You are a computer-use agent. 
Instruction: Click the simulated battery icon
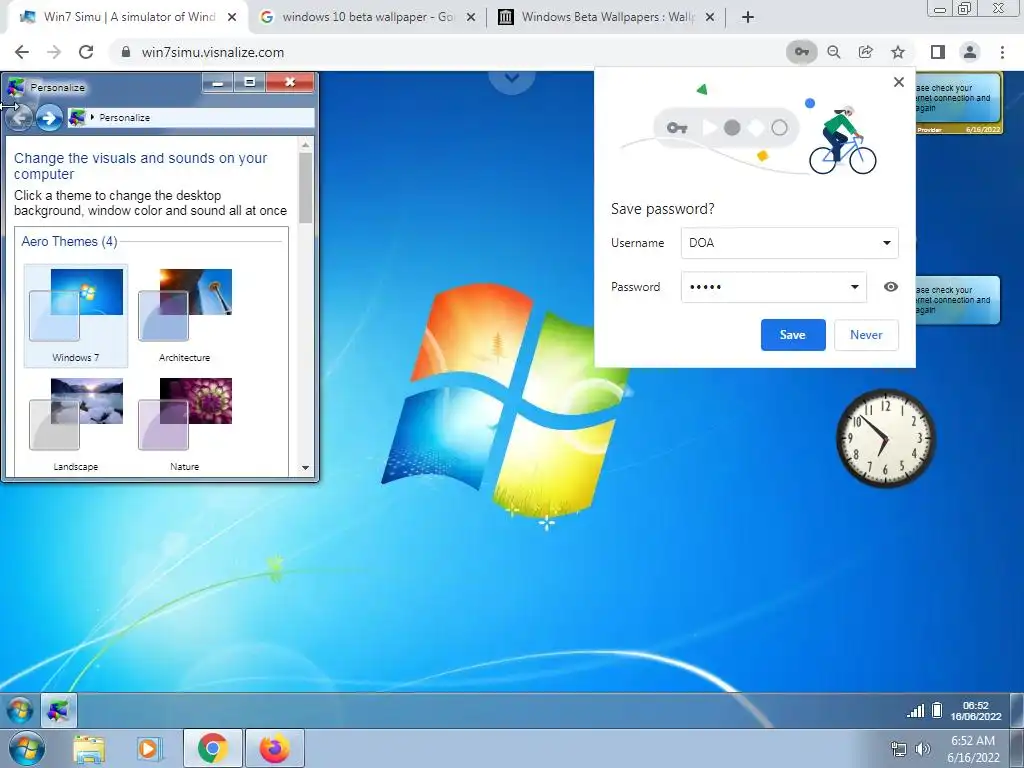(936, 710)
